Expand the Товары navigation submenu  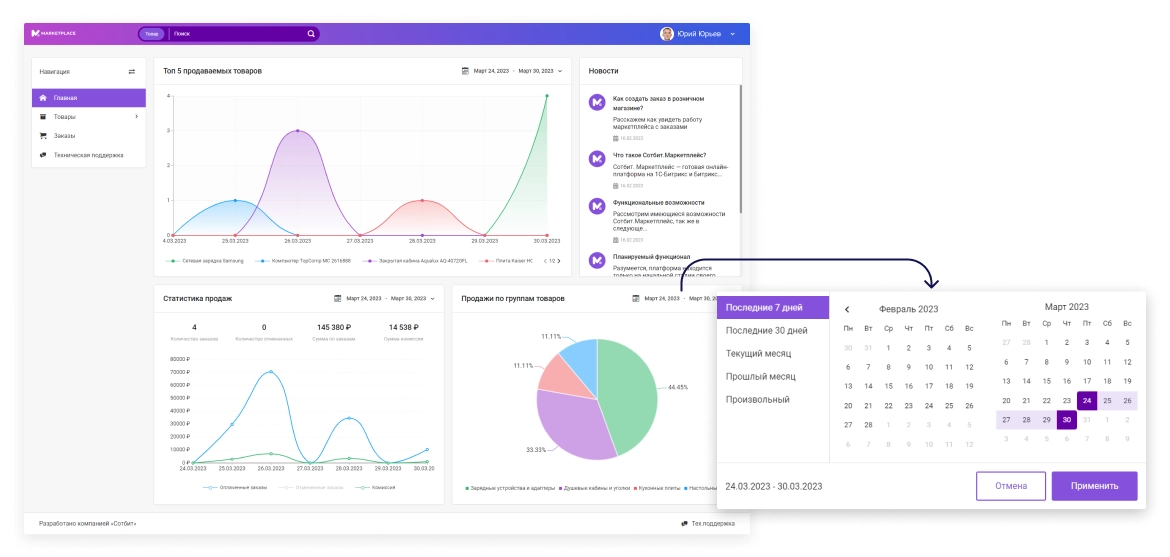click(136, 117)
